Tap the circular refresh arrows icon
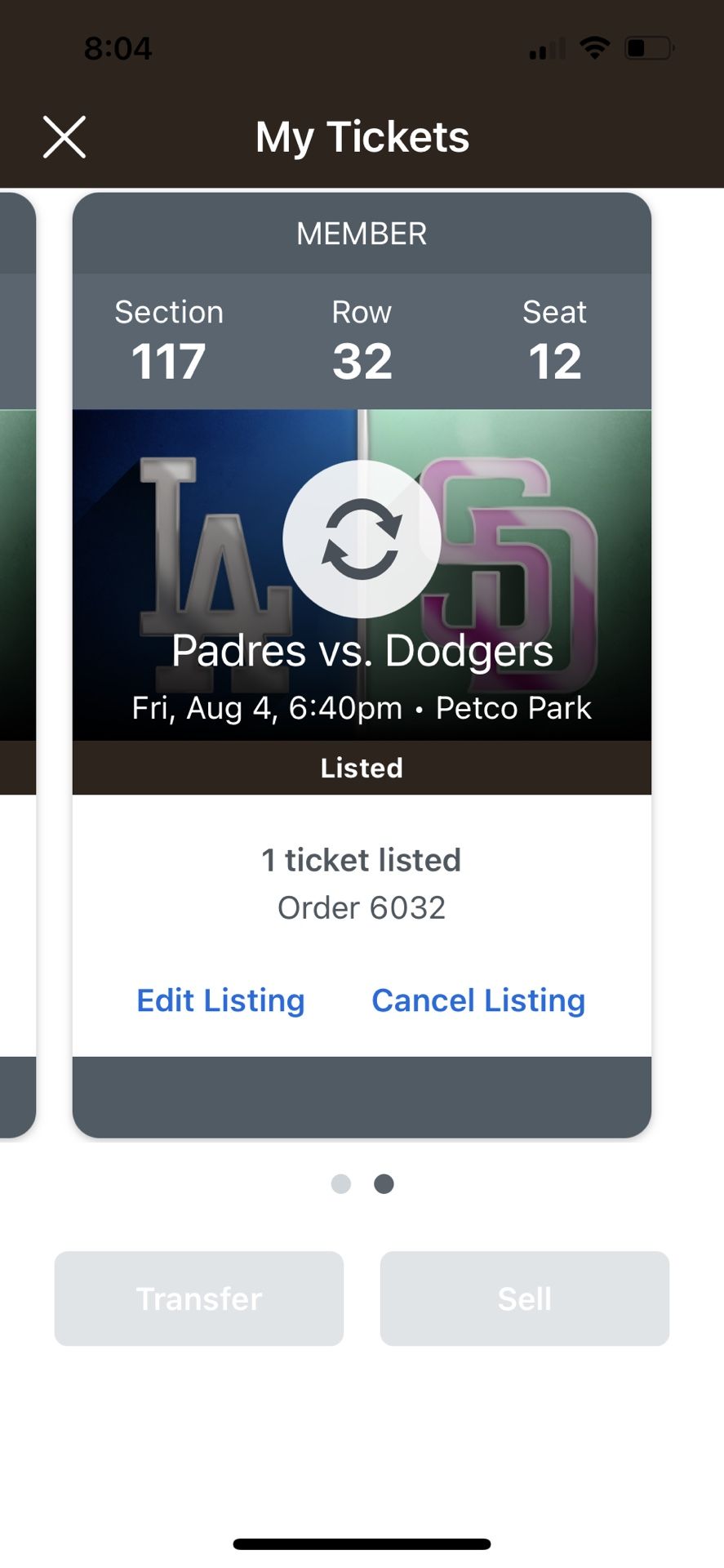This screenshot has height=1568, width=724. 362,539
